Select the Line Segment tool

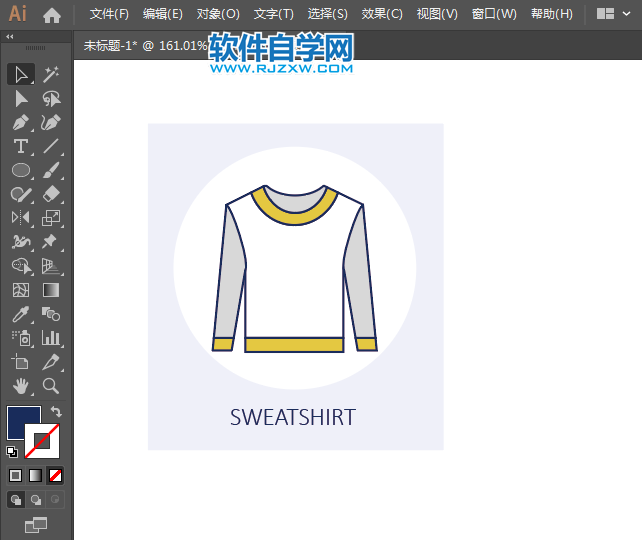(51, 146)
